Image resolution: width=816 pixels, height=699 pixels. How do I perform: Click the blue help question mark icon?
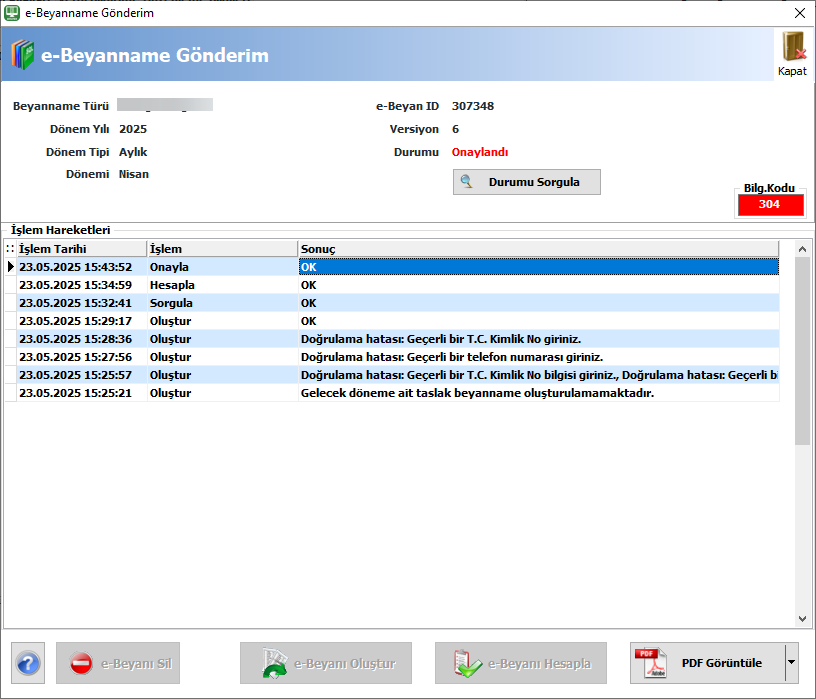click(28, 664)
